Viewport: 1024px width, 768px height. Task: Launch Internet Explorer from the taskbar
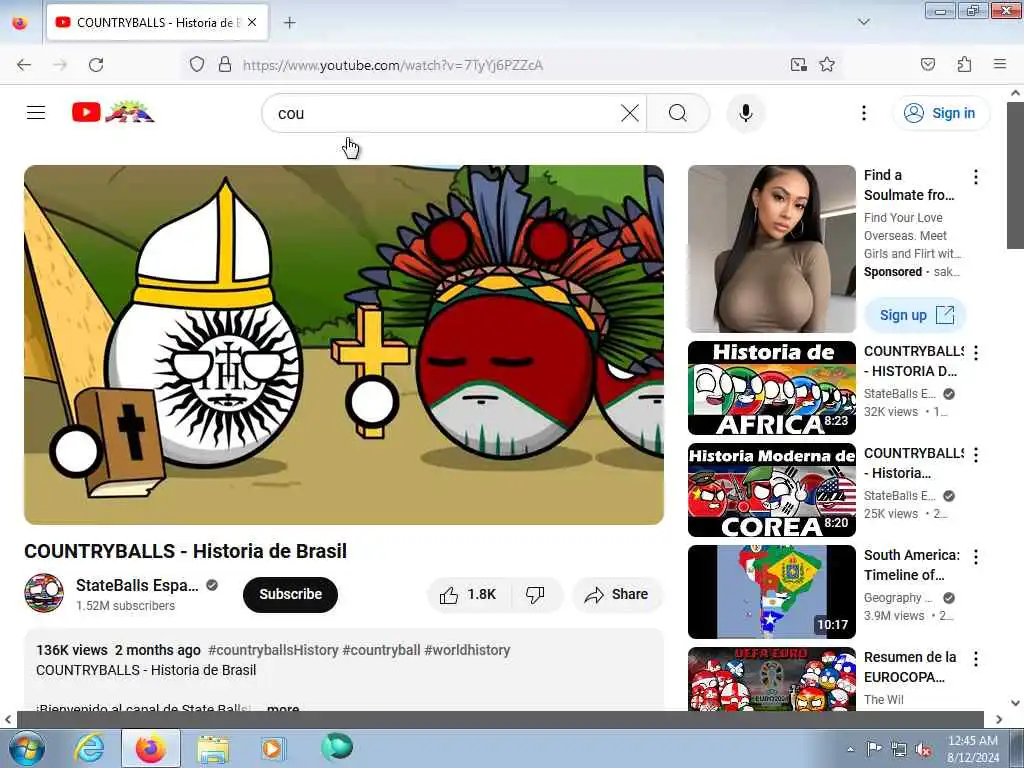[89, 748]
